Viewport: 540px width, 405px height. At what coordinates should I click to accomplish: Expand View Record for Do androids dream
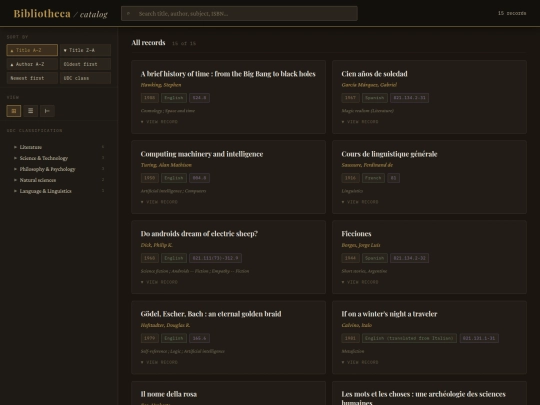point(159,282)
